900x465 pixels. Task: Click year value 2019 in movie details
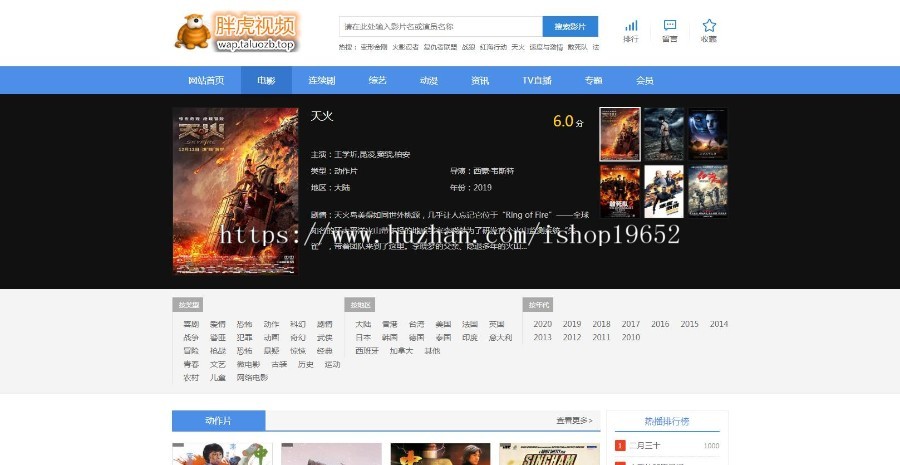point(482,187)
